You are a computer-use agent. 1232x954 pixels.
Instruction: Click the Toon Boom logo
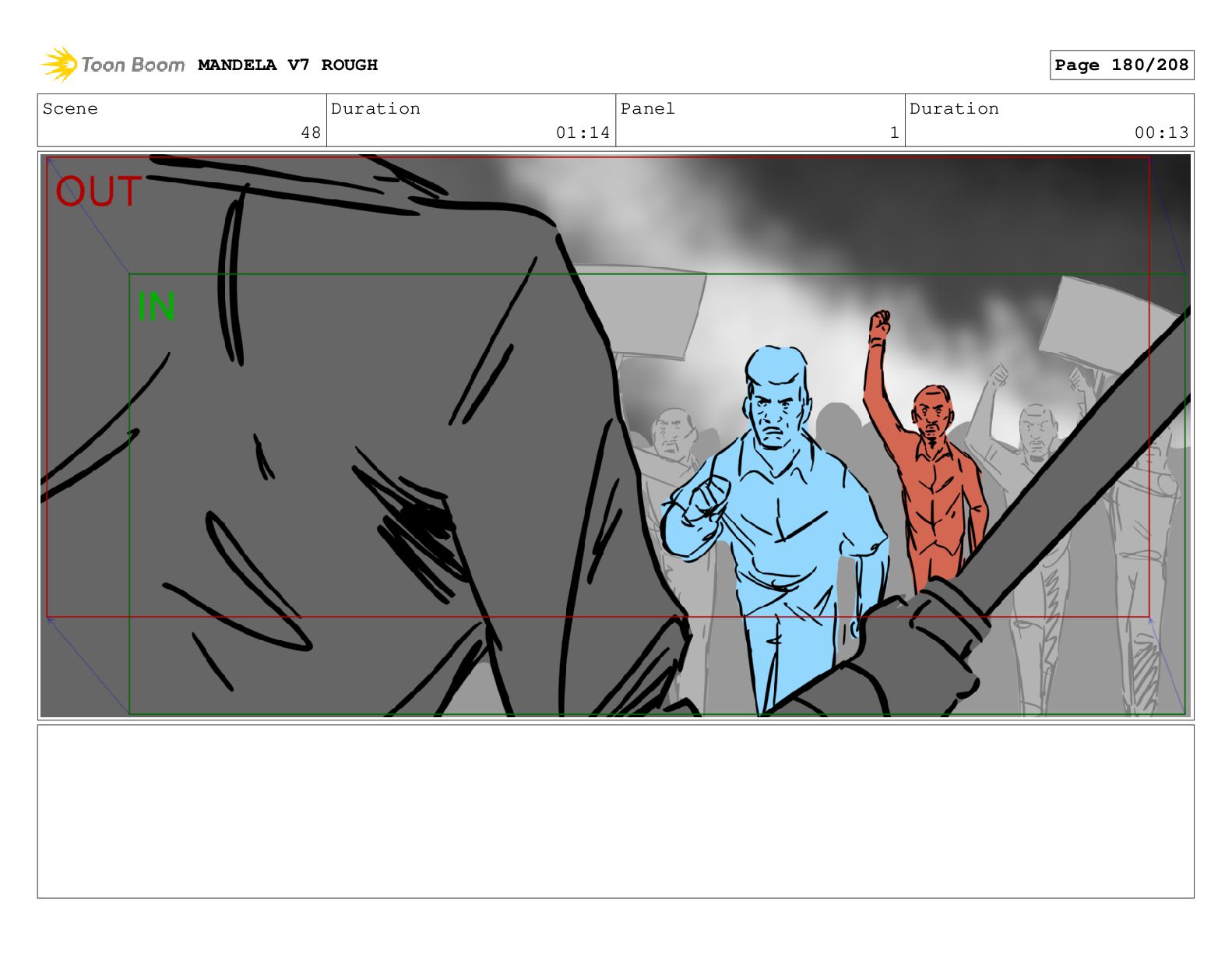point(113,64)
